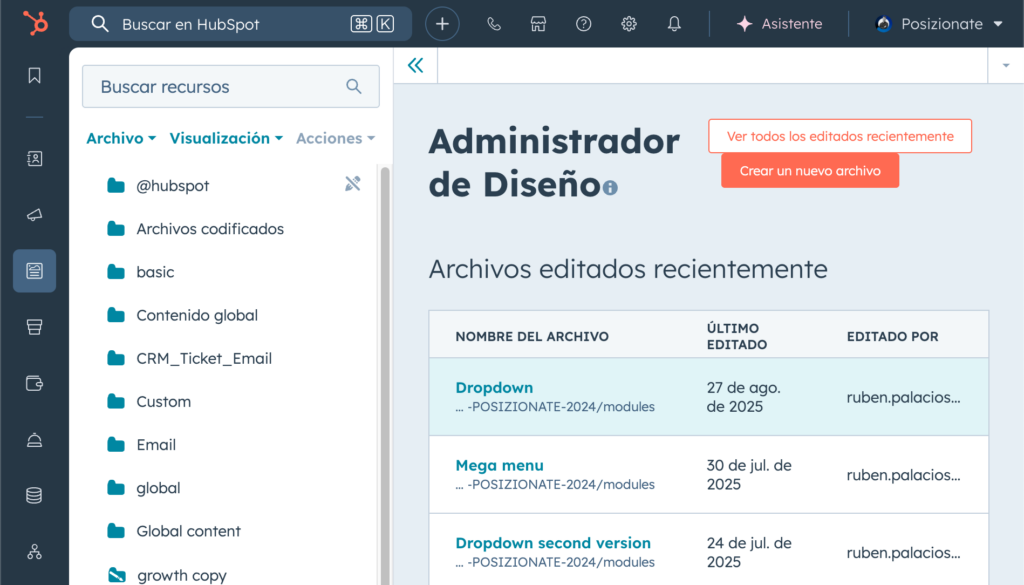
Task: Click the HubSpot sprocket logo
Action: pos(35,24)
